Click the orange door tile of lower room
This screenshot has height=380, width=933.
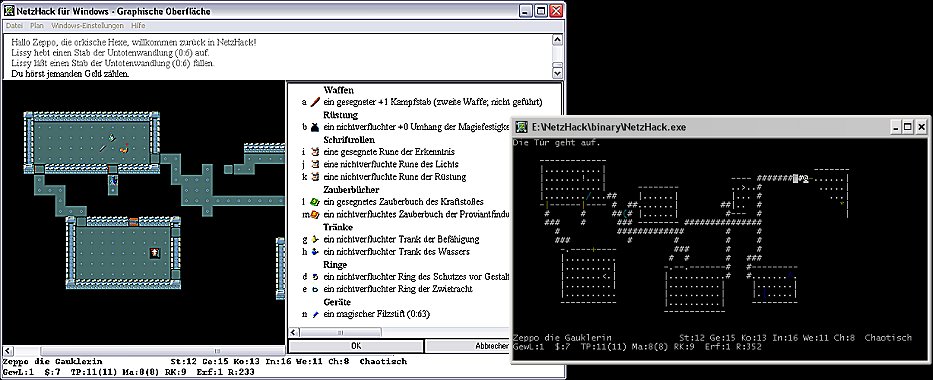134,221
